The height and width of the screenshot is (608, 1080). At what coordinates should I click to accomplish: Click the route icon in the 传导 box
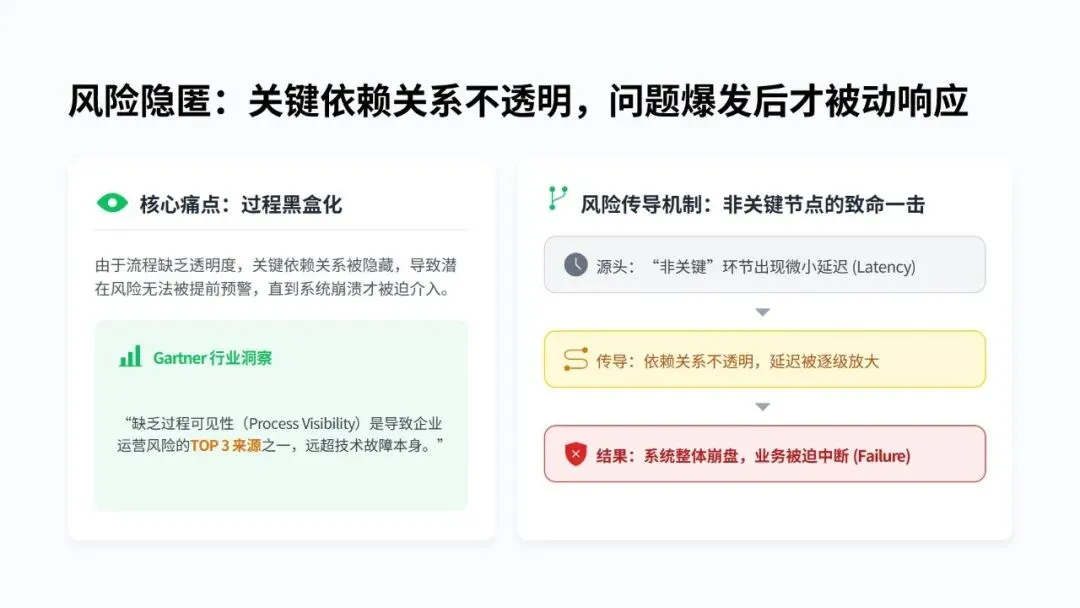[x=575, y=360]
